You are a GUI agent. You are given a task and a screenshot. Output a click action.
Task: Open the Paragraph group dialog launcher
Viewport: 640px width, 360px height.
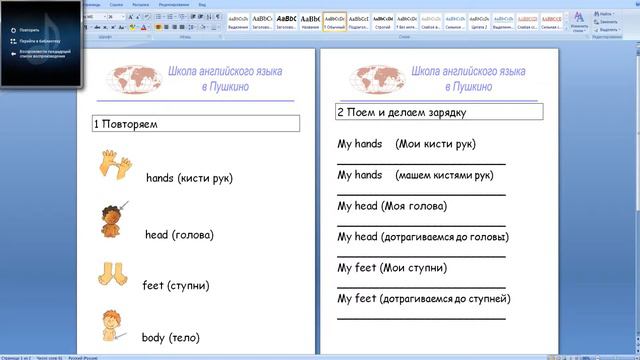pyautogui.click(x=220, y=37)
